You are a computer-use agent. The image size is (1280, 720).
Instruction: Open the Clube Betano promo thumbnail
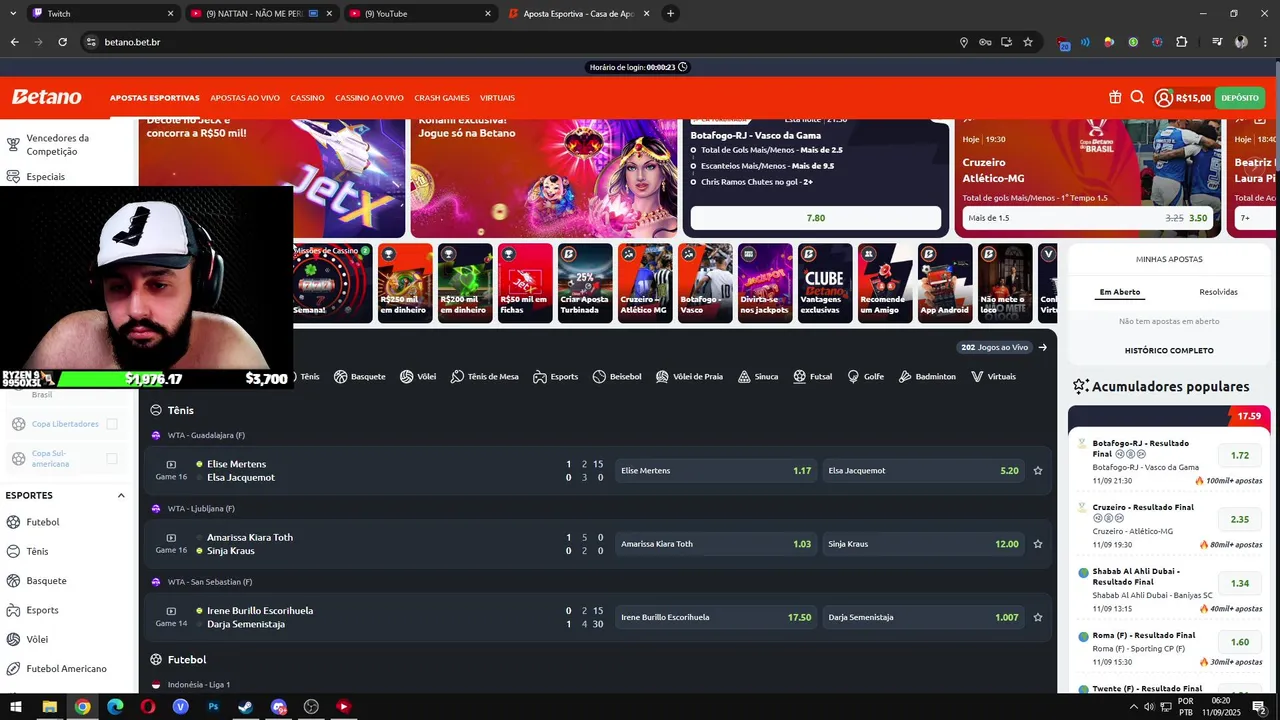[x=825, y=283]
